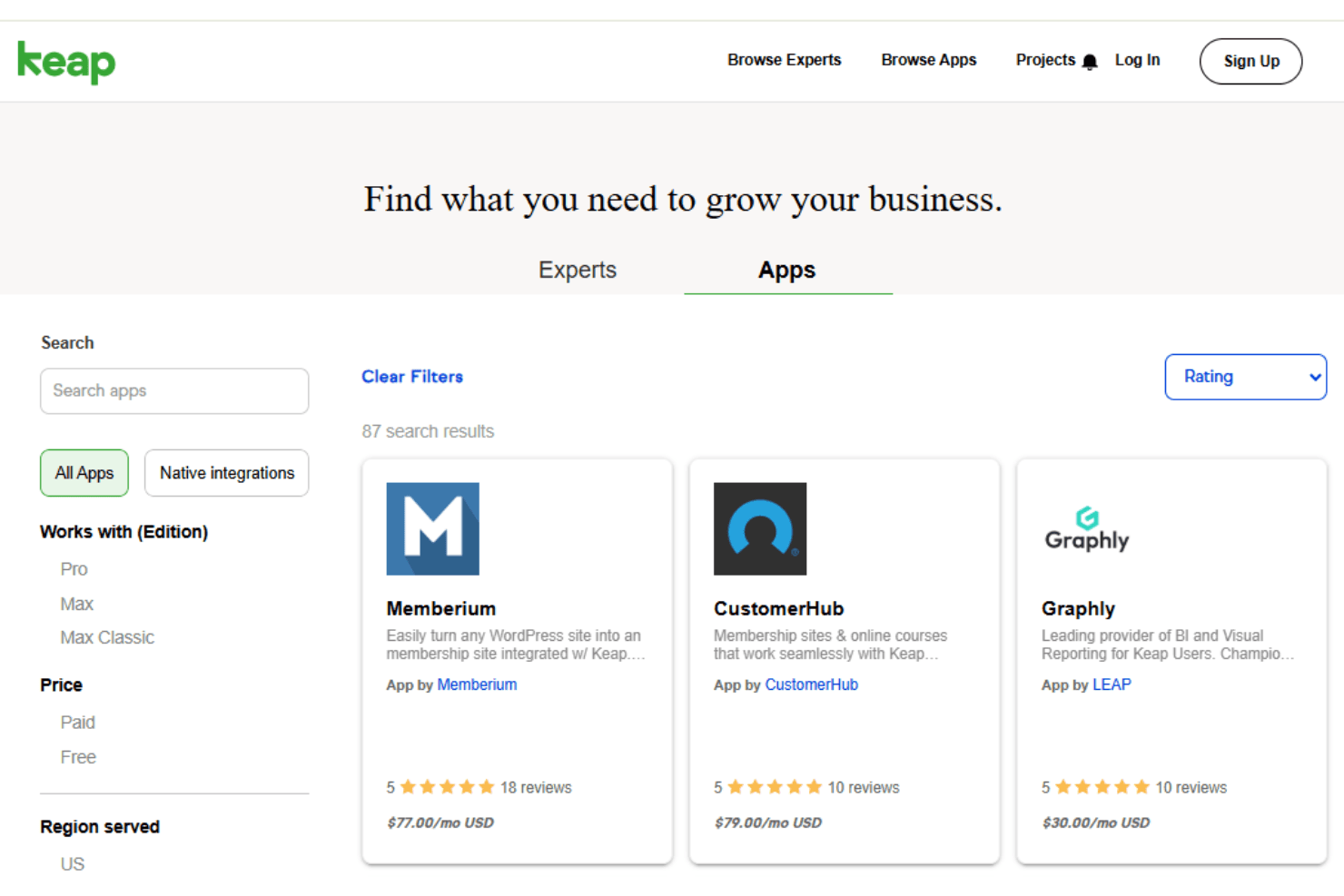
Task: Open the CustomerHub app logo
Action: click(760, 528)
